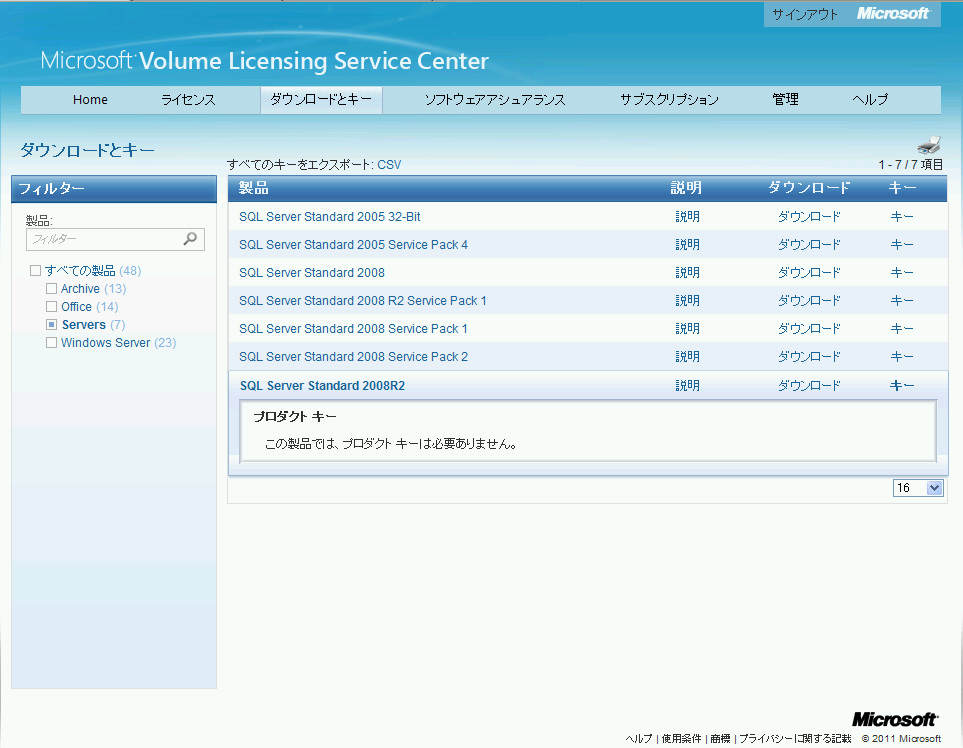Open the ヘルプ menu tab
The height and width of the screenshot is (748, 963).
870,99
